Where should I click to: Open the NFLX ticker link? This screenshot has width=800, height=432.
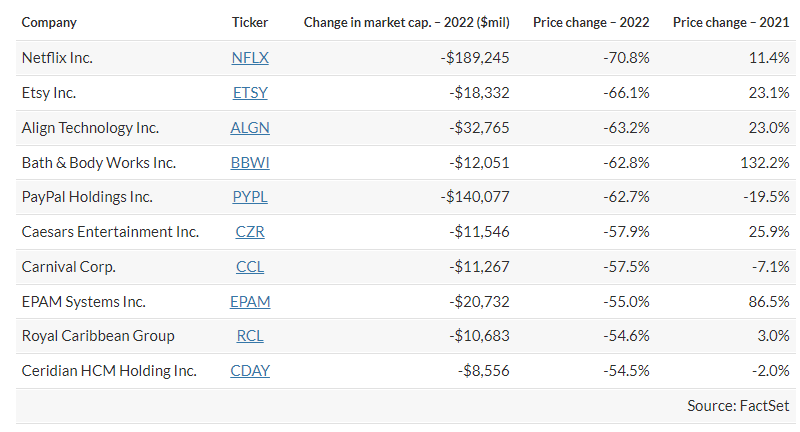[x=249, y=58]
